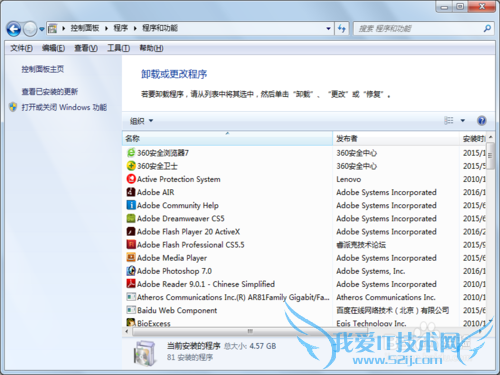
Task: Go to 控制面板主页 link
Action: coord(43,69)
